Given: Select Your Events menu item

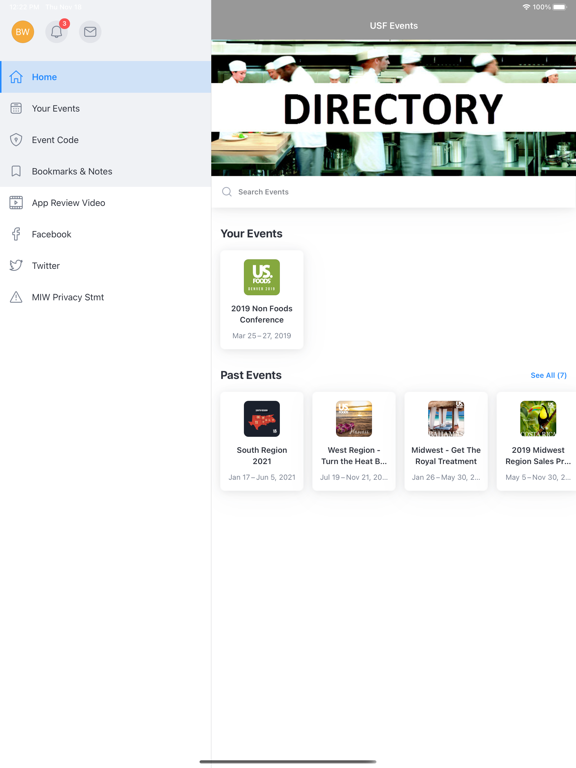Looking at the screenshot, I should pos(106,108).
